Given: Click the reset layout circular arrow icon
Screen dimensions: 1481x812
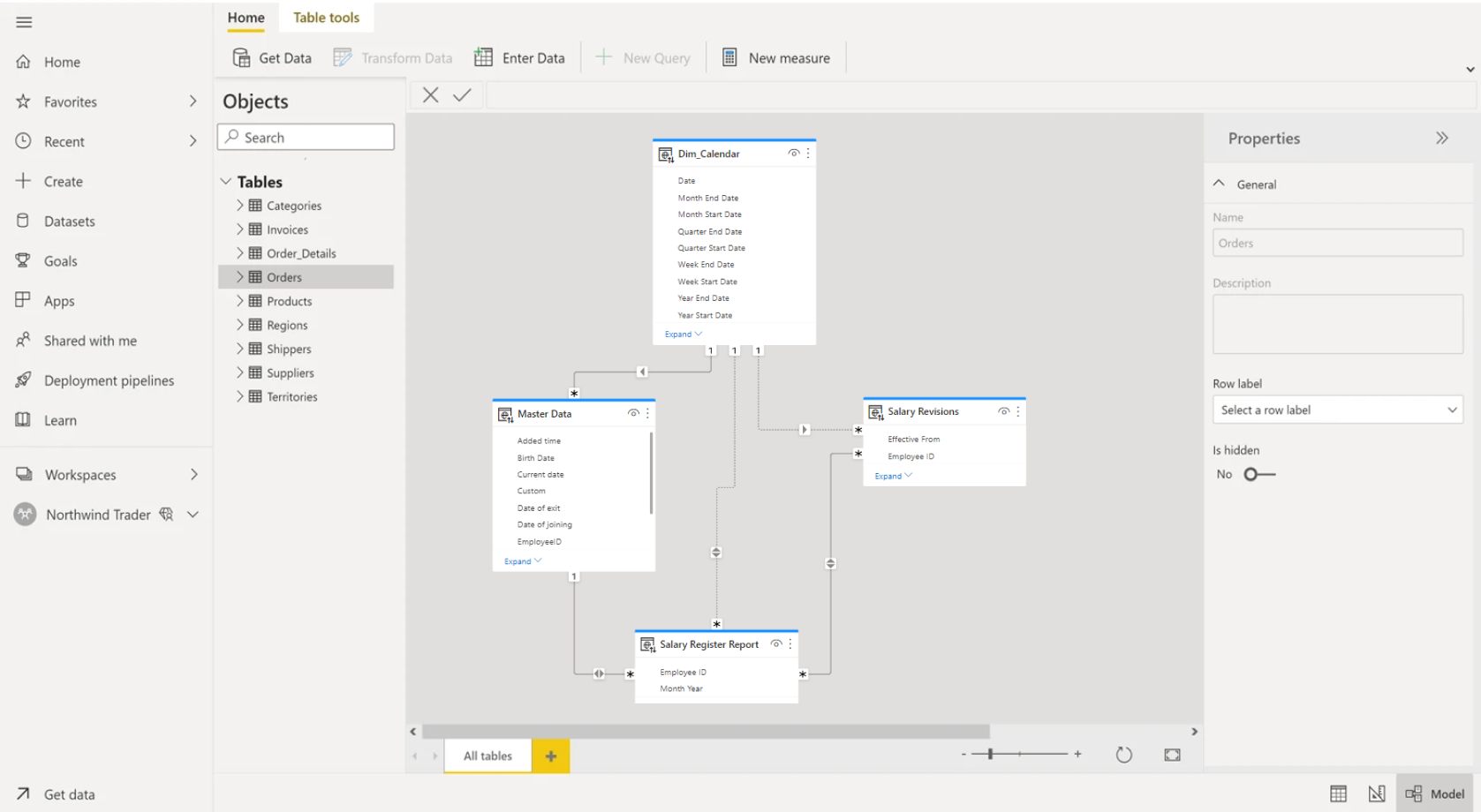Looking at the screenshot, I should [x=1123, y=755].
